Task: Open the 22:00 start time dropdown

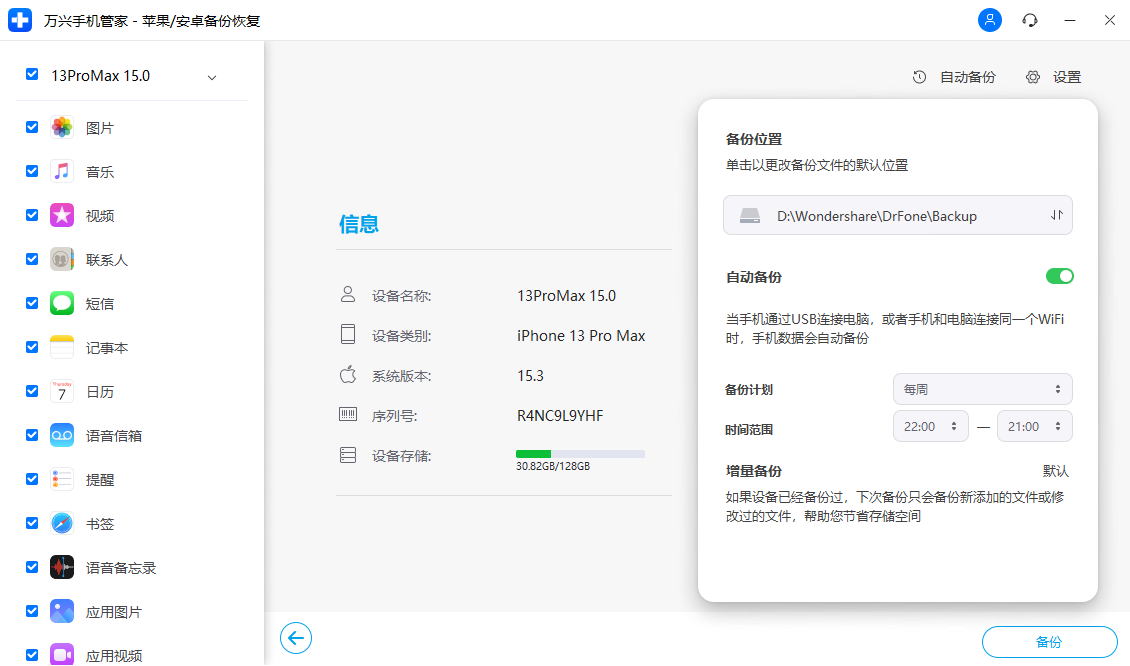Action: pyautogui.click(x=930, y=425)
